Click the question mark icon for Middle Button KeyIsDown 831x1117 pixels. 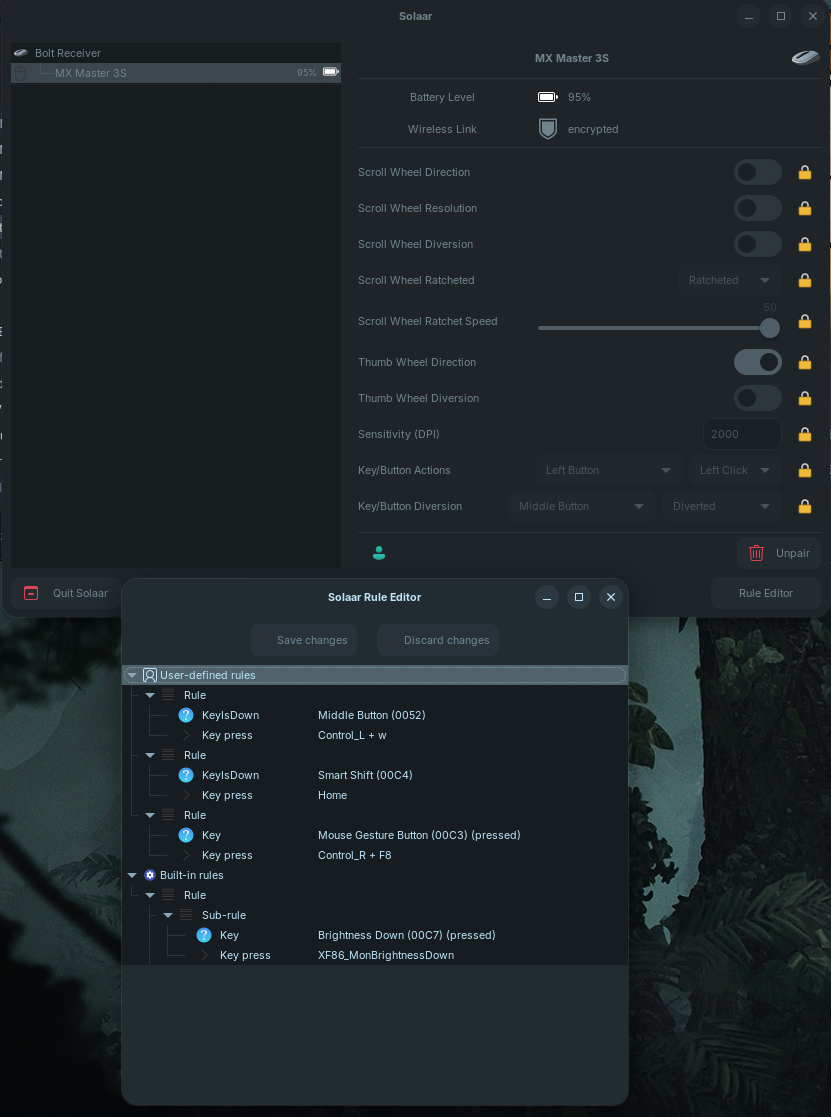click(x=186, y=715)
